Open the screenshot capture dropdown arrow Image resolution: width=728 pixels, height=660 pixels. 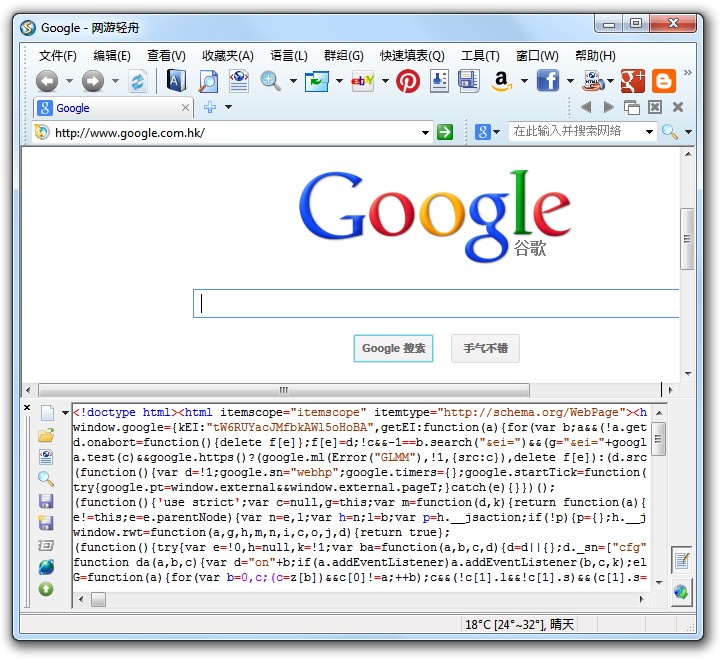point(339,81)
